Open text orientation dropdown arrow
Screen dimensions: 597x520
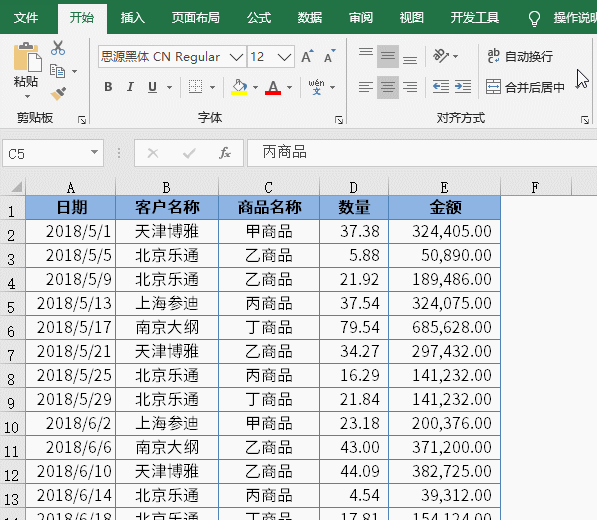tap(455, 57)
